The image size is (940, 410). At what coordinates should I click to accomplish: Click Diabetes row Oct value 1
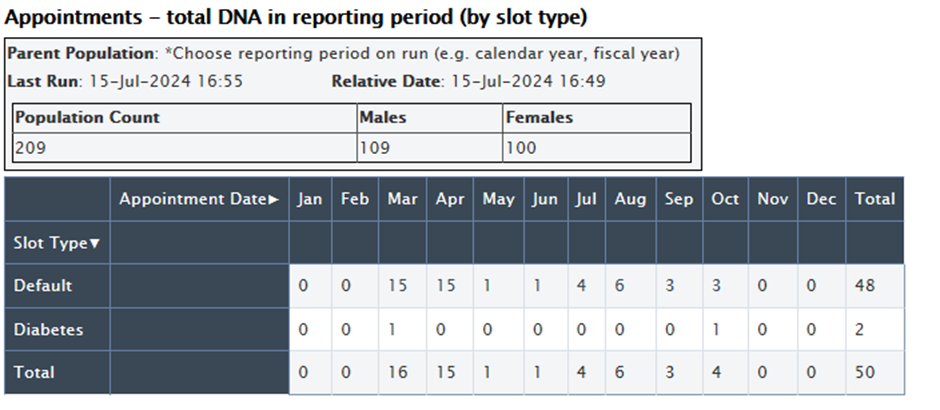click(715, 329)
